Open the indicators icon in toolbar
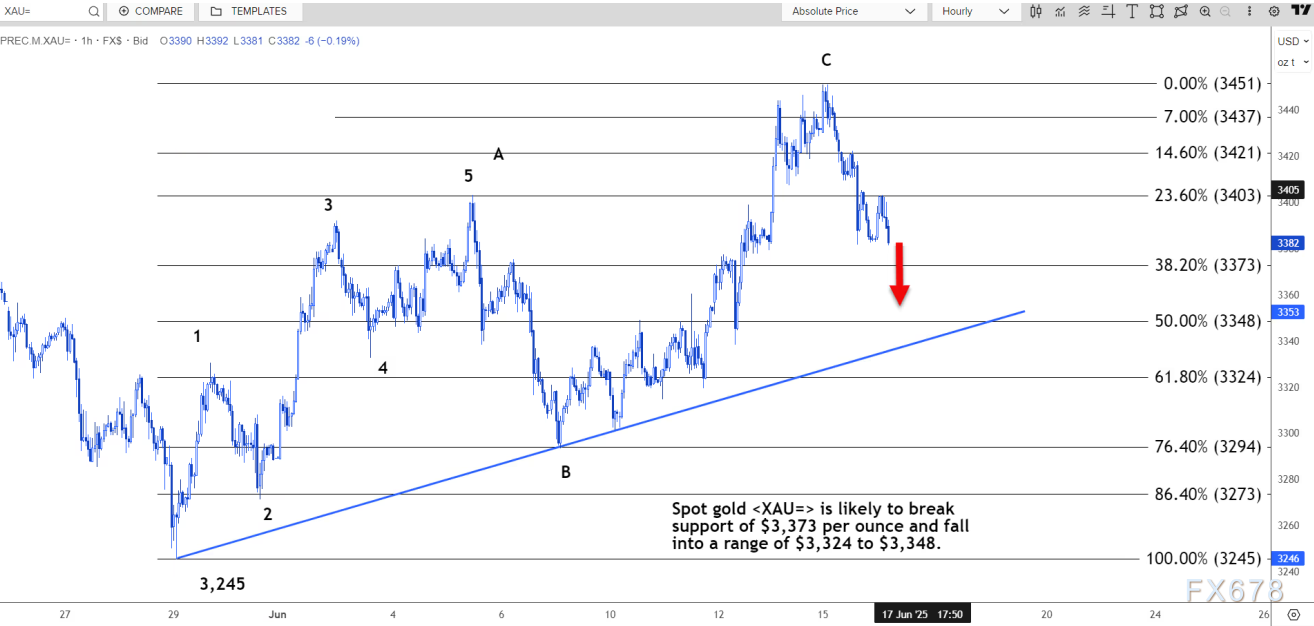The height and width of the screenshot is (626, 1314). (x=1060, y=11)
